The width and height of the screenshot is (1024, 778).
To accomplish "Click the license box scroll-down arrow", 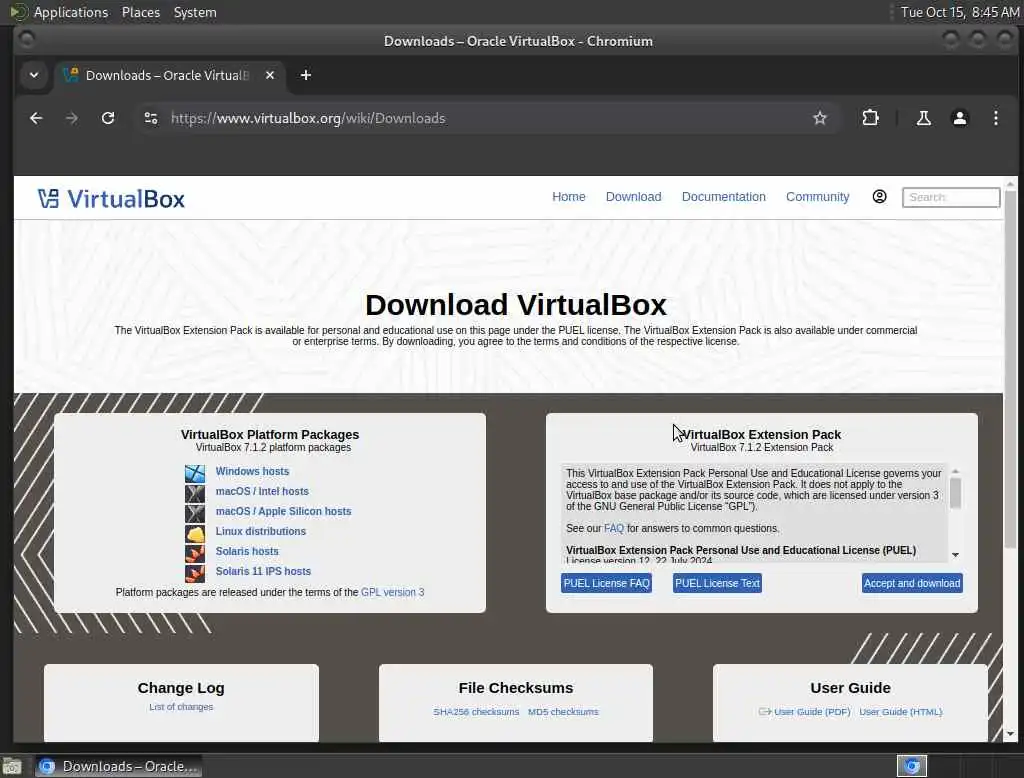I will click(955, 555).
